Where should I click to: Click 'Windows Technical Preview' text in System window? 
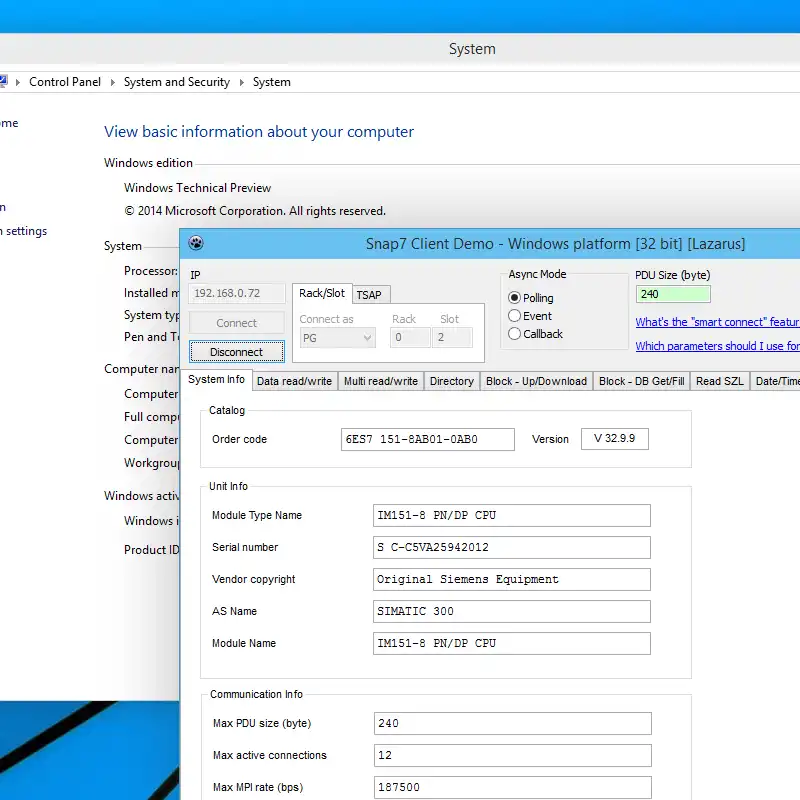[197, 188]
